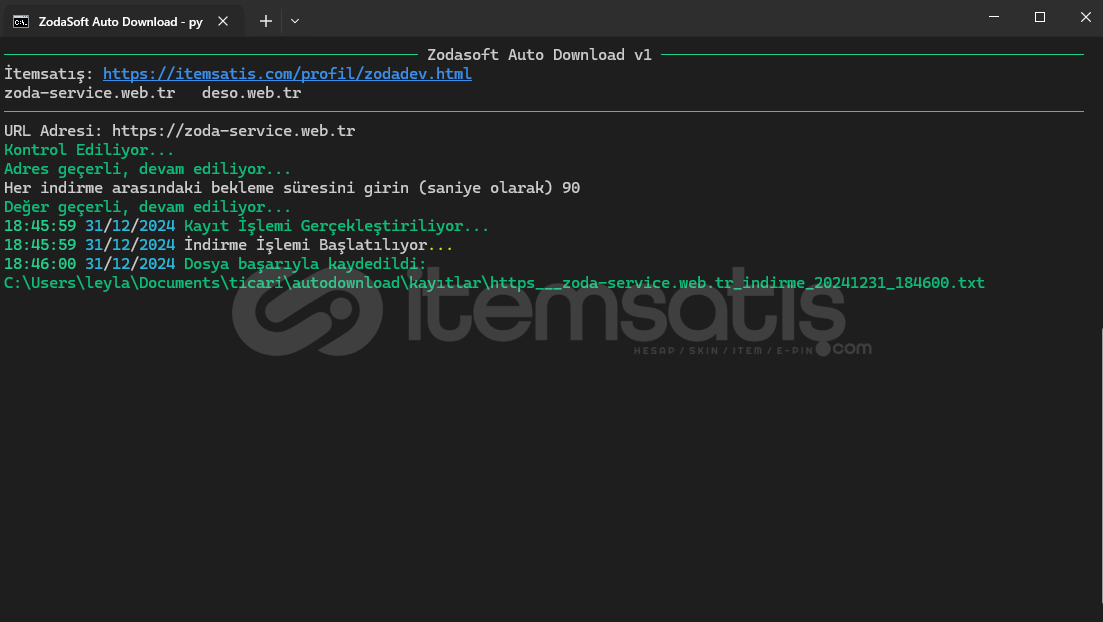Viewport: 1103px width, 622px height.
Task: Expand the new tab profile dropdown
Action: coord(295,21)
